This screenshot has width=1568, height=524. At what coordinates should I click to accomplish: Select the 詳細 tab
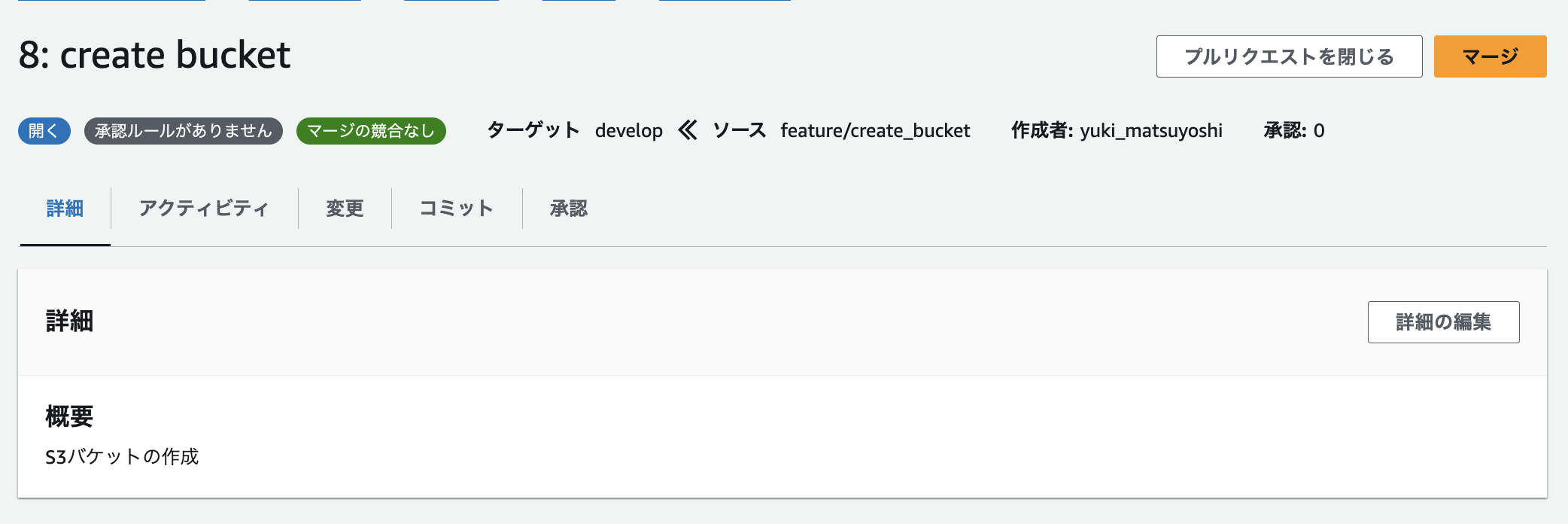65,209
